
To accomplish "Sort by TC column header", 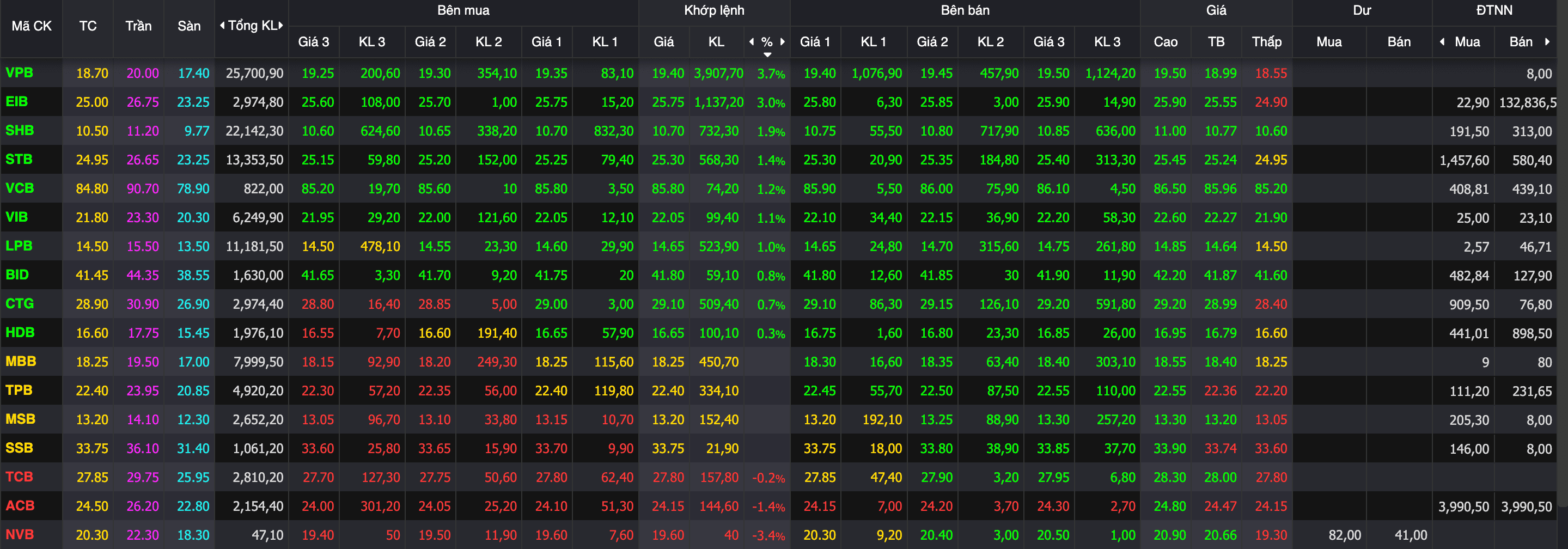I will [88, 26].
